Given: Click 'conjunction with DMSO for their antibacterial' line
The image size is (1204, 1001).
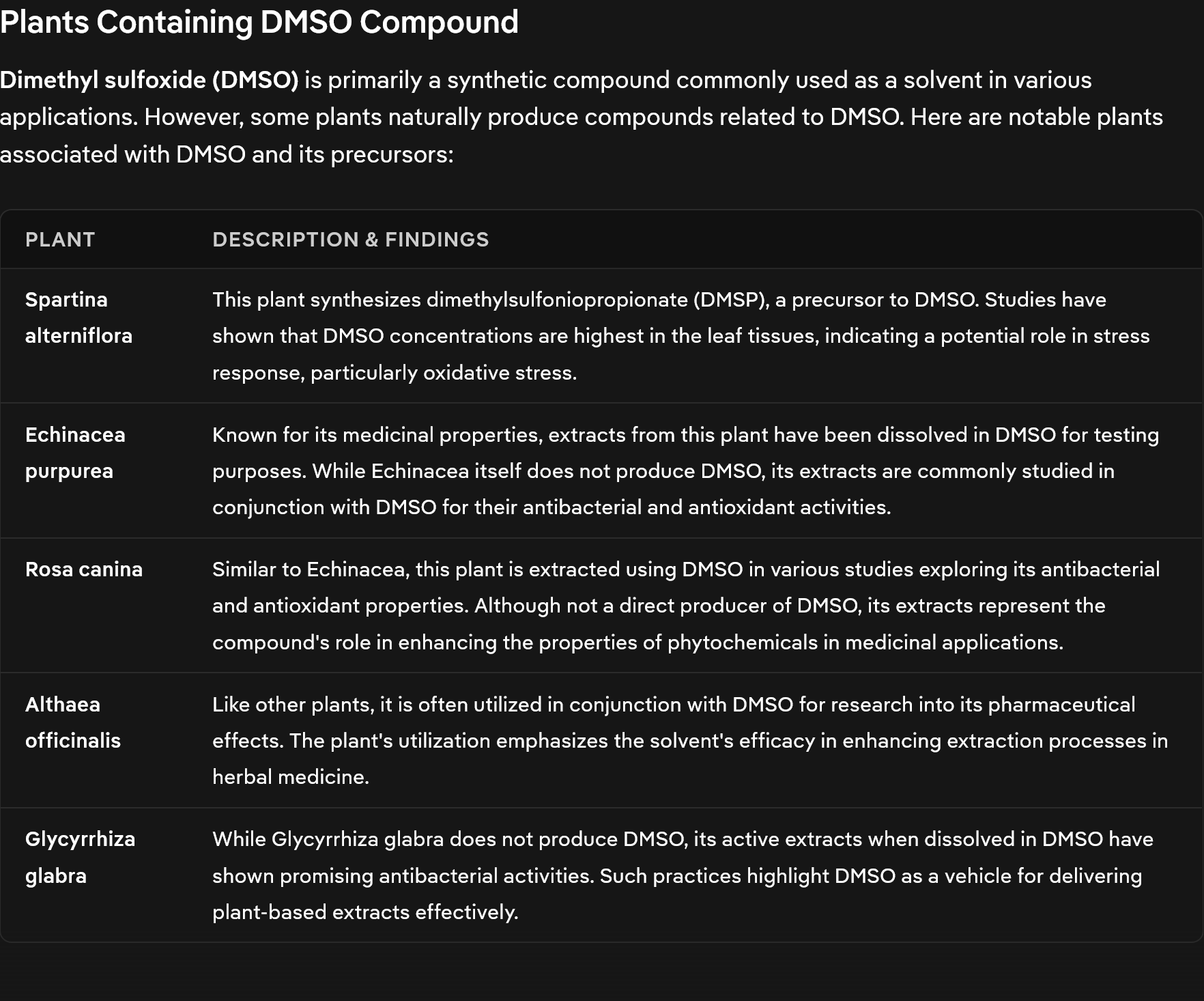Looking at the screenshot, I should pyautogui.click(x=551, y=507).
